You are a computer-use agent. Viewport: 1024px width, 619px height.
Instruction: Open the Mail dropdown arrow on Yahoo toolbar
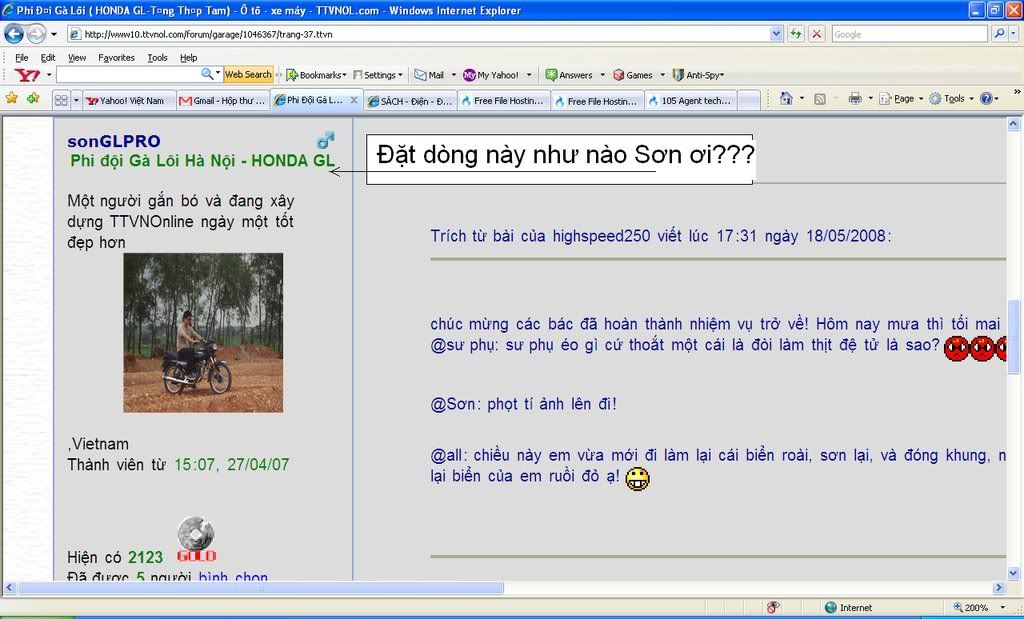tap(454, 75)
